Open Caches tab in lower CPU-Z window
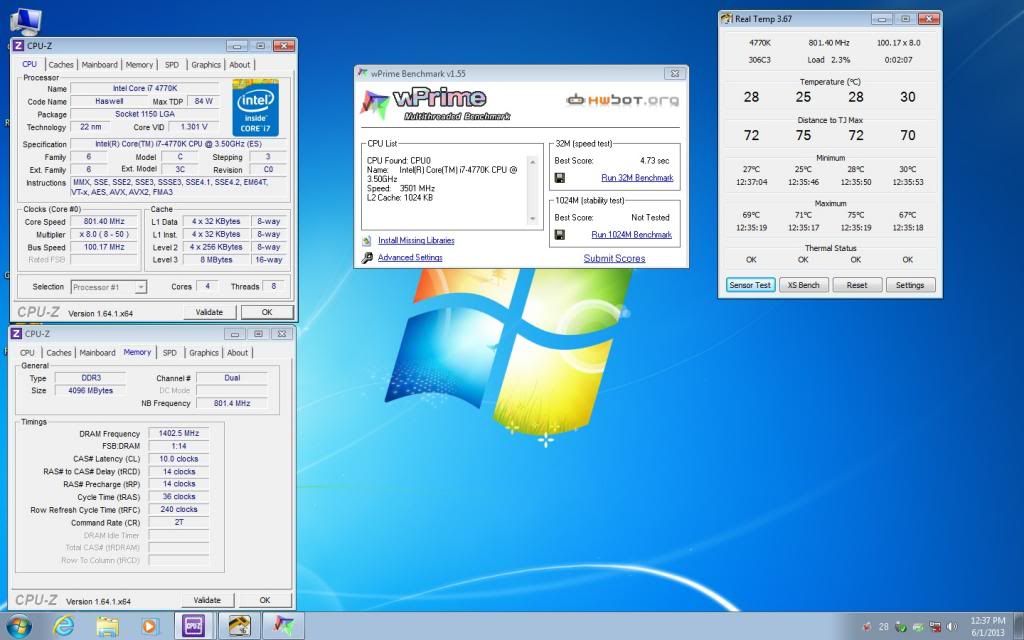This screenshot has width=1024, height=640. (x=59, y=353)
